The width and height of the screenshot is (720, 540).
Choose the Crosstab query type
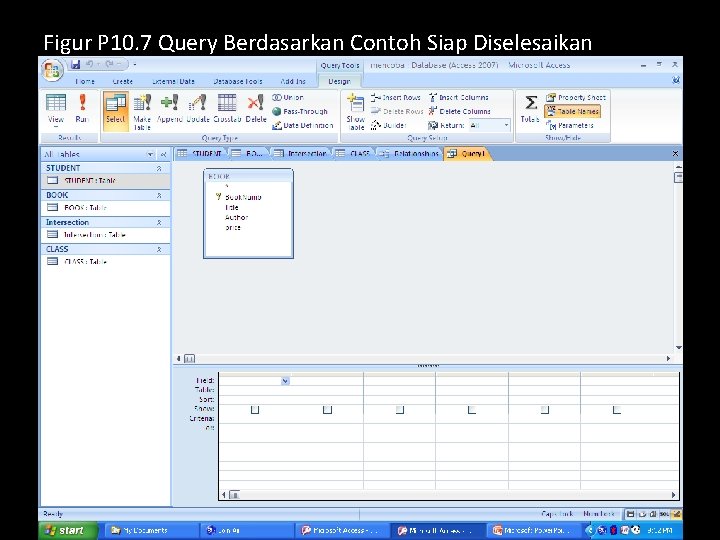point(227,109)
